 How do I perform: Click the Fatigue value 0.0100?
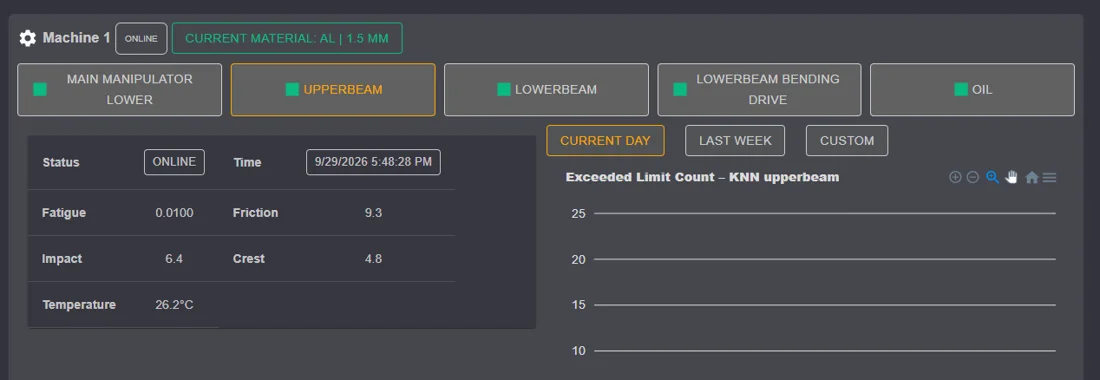174,212
